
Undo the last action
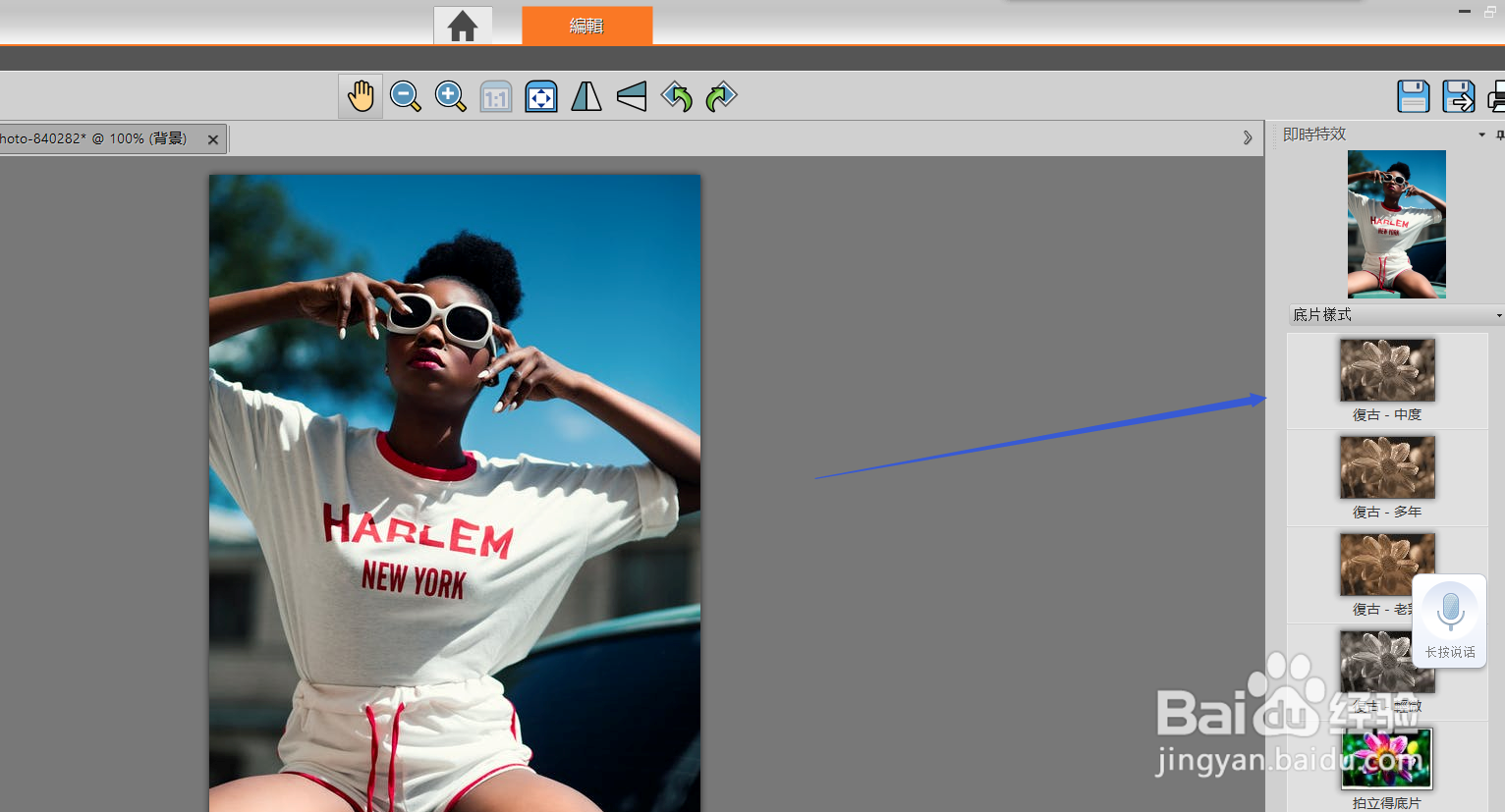677,96
